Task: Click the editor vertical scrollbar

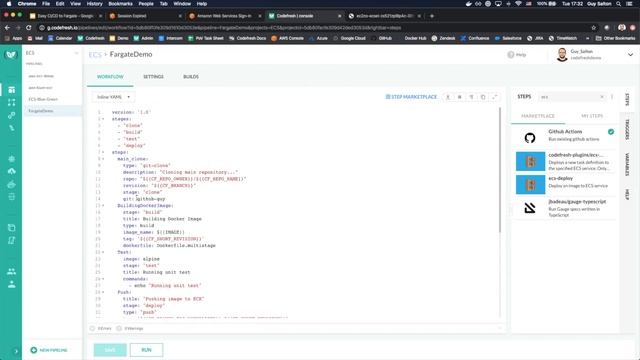Action: point(500,171)
